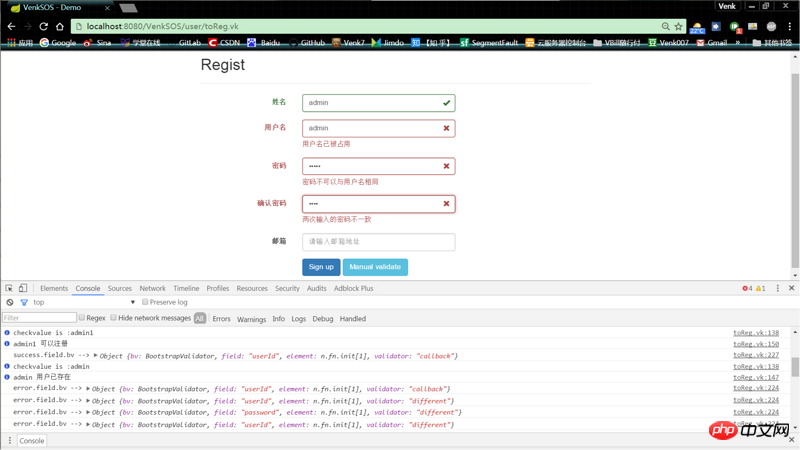Click the empty email input field
Screen dimensions: 800x450
(378, 242)
